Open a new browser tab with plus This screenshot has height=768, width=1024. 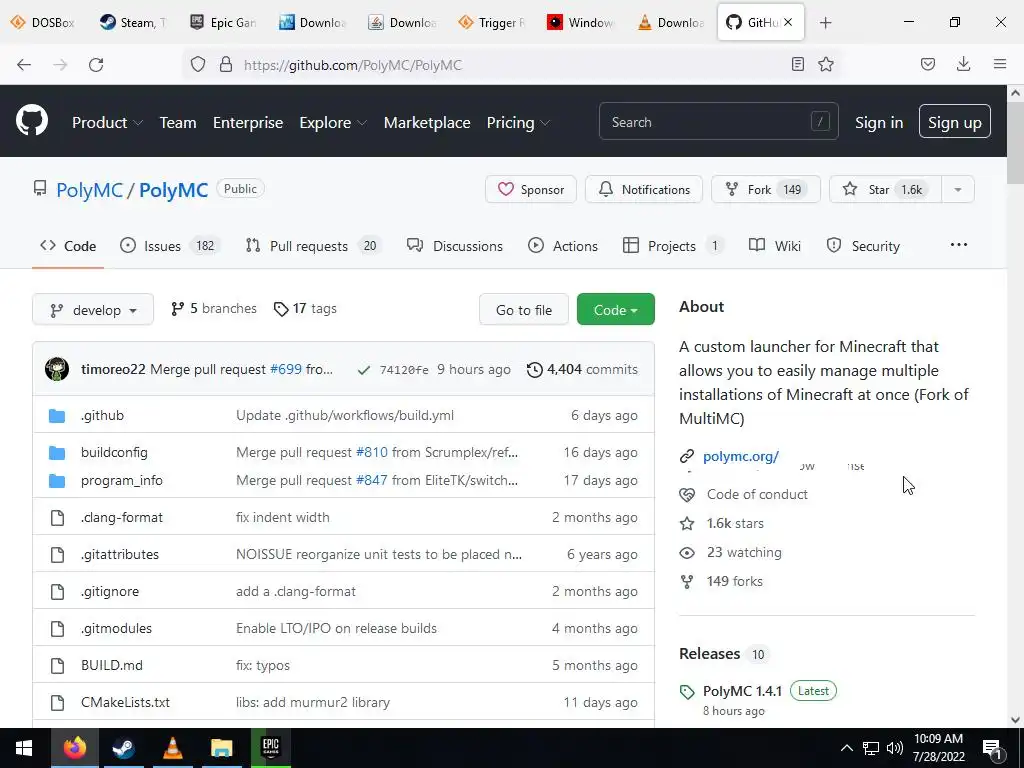click(825, 23)
